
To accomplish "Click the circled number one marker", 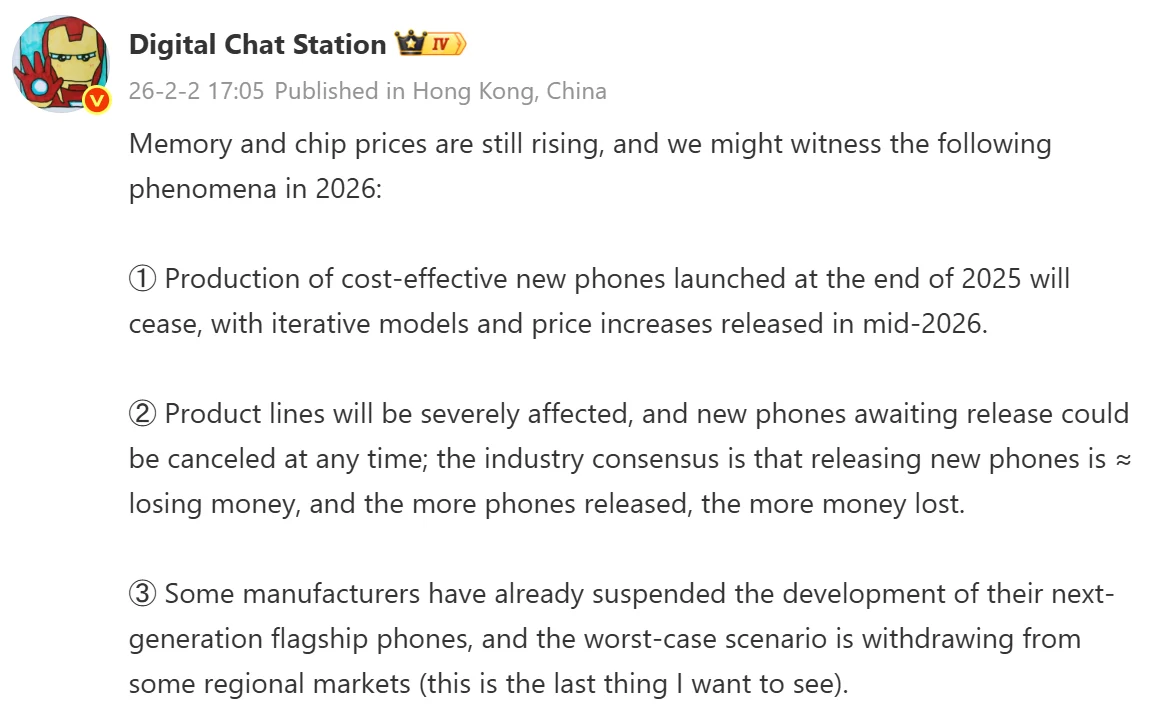I will pyautogui.click(x=143, y=278).
